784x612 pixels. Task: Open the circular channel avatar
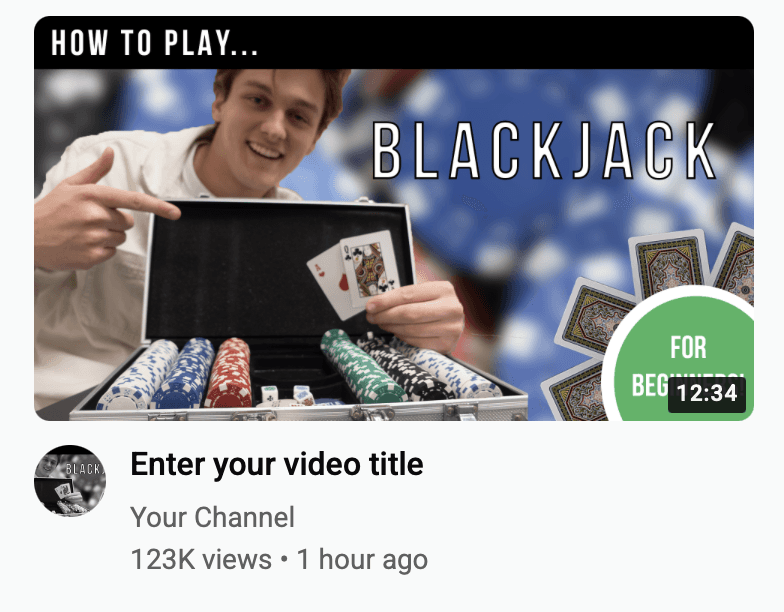pyautogui.click(x=70, y=480)
